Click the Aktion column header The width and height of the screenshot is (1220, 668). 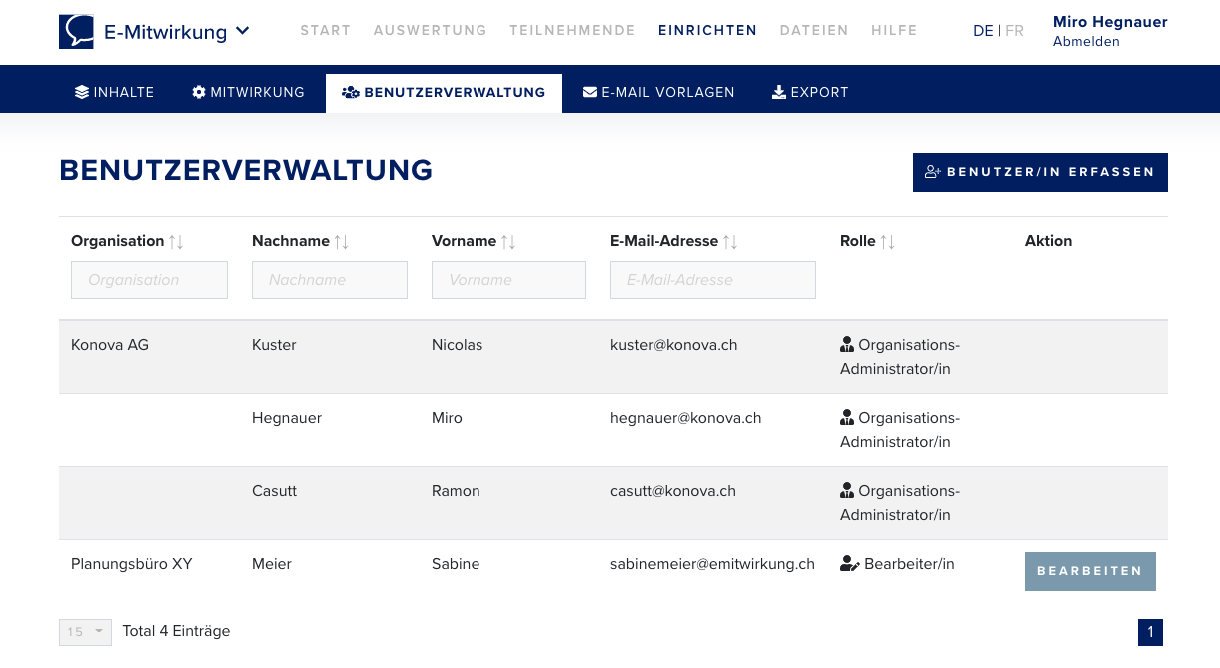1048,241
